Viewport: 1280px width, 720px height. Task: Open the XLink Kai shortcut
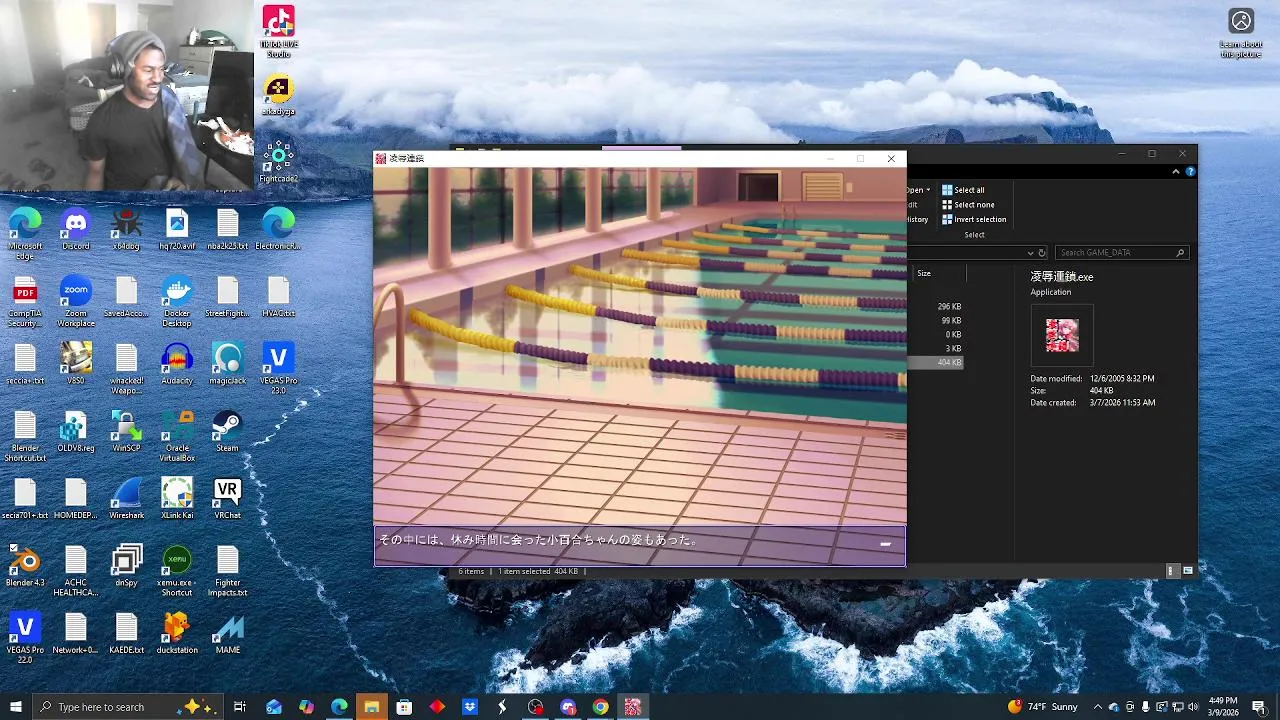click(x=177, y=499)
